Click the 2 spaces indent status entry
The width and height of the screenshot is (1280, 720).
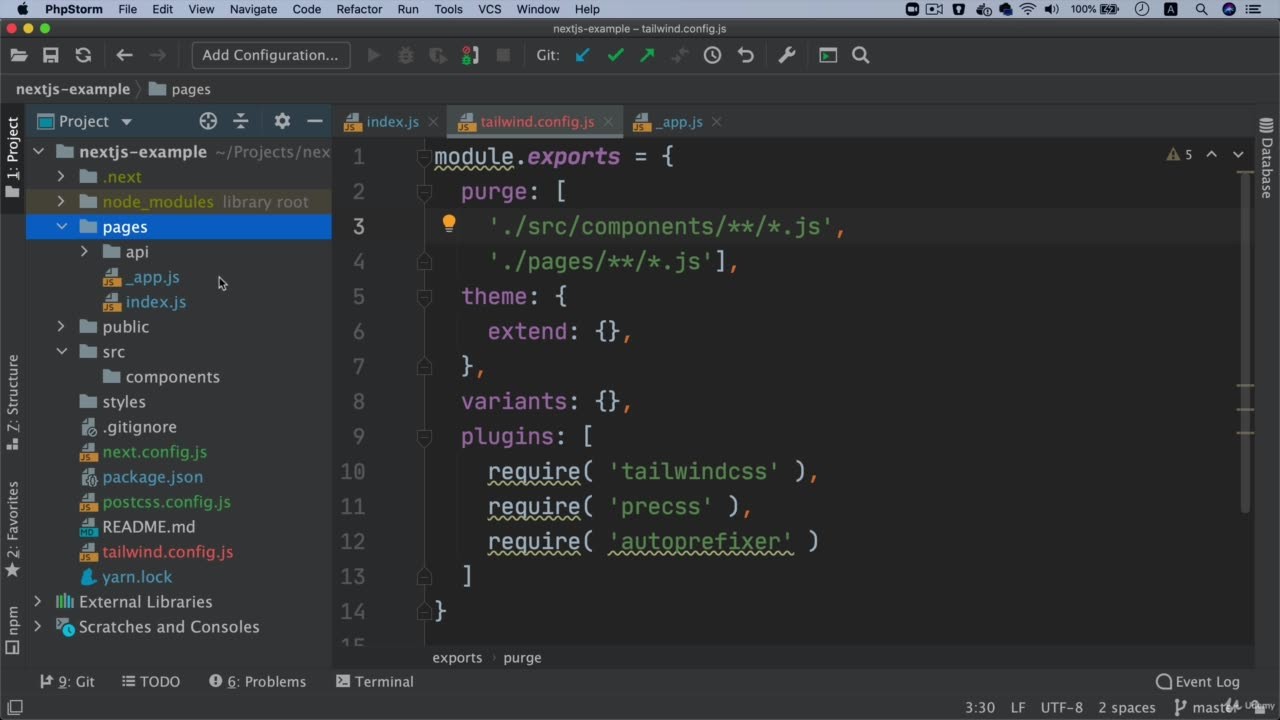1126,707
